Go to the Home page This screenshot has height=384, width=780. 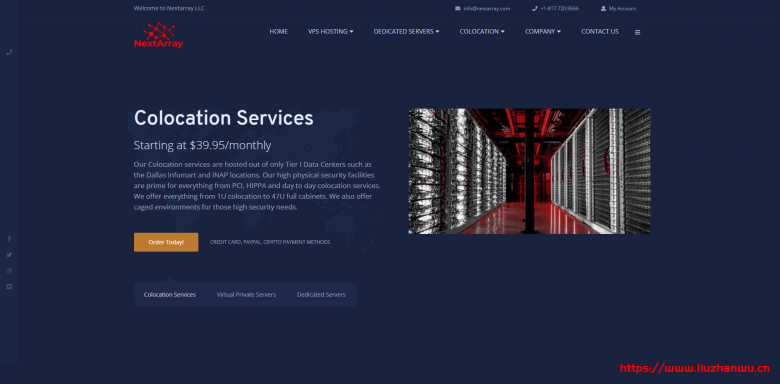[x=279, y=31]
